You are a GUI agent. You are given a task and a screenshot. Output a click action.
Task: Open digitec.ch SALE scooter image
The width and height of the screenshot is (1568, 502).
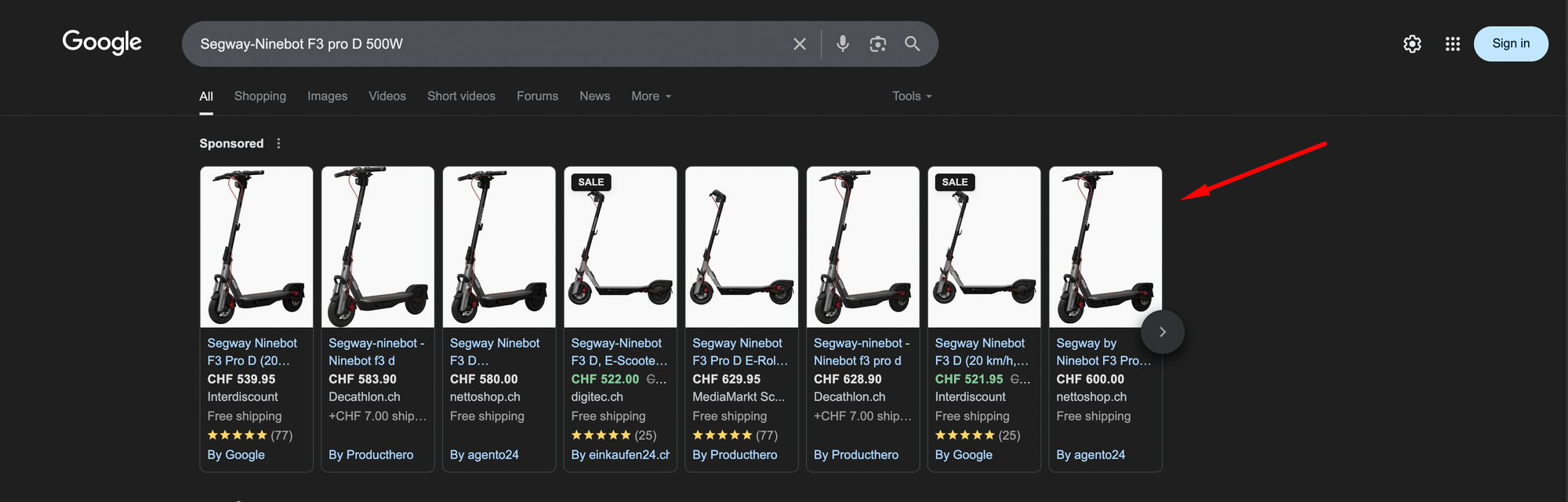pos(620,247)
